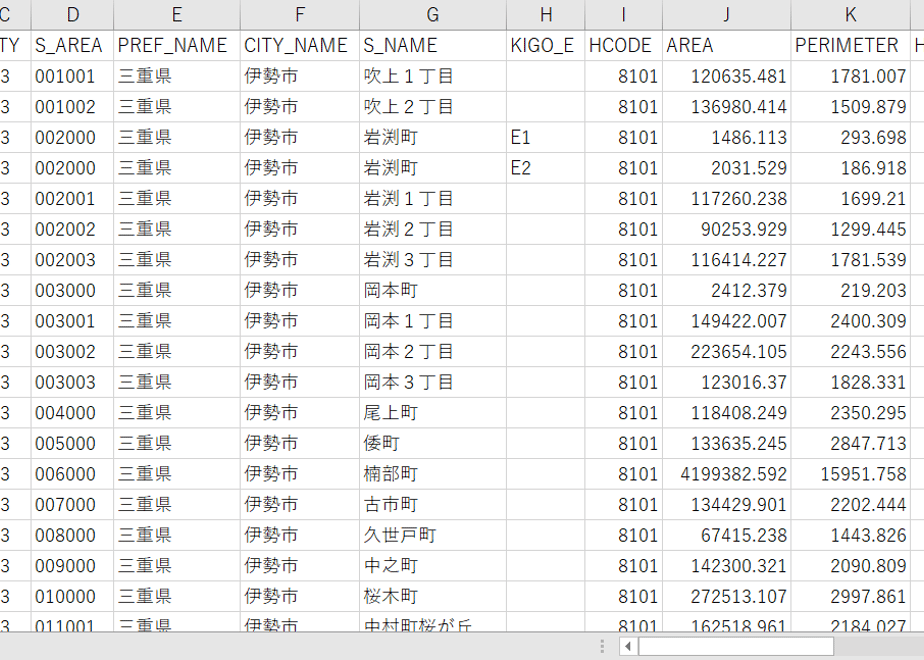Select PERIMETER value 2400.309
The image size is (924, 660).
point(850,321)
